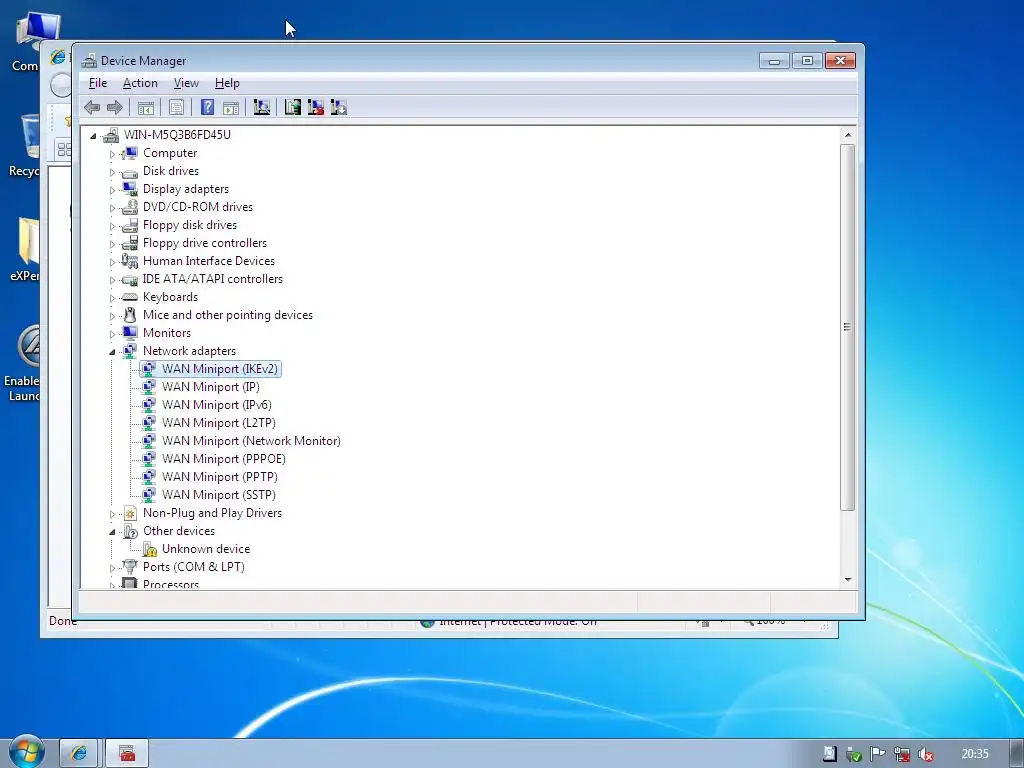Image resolution: width=1024 pixels, height=768 pixels.
Task: Click the root computer WIN-M5Q3B6FD45U icon
Action: (111, 135)
